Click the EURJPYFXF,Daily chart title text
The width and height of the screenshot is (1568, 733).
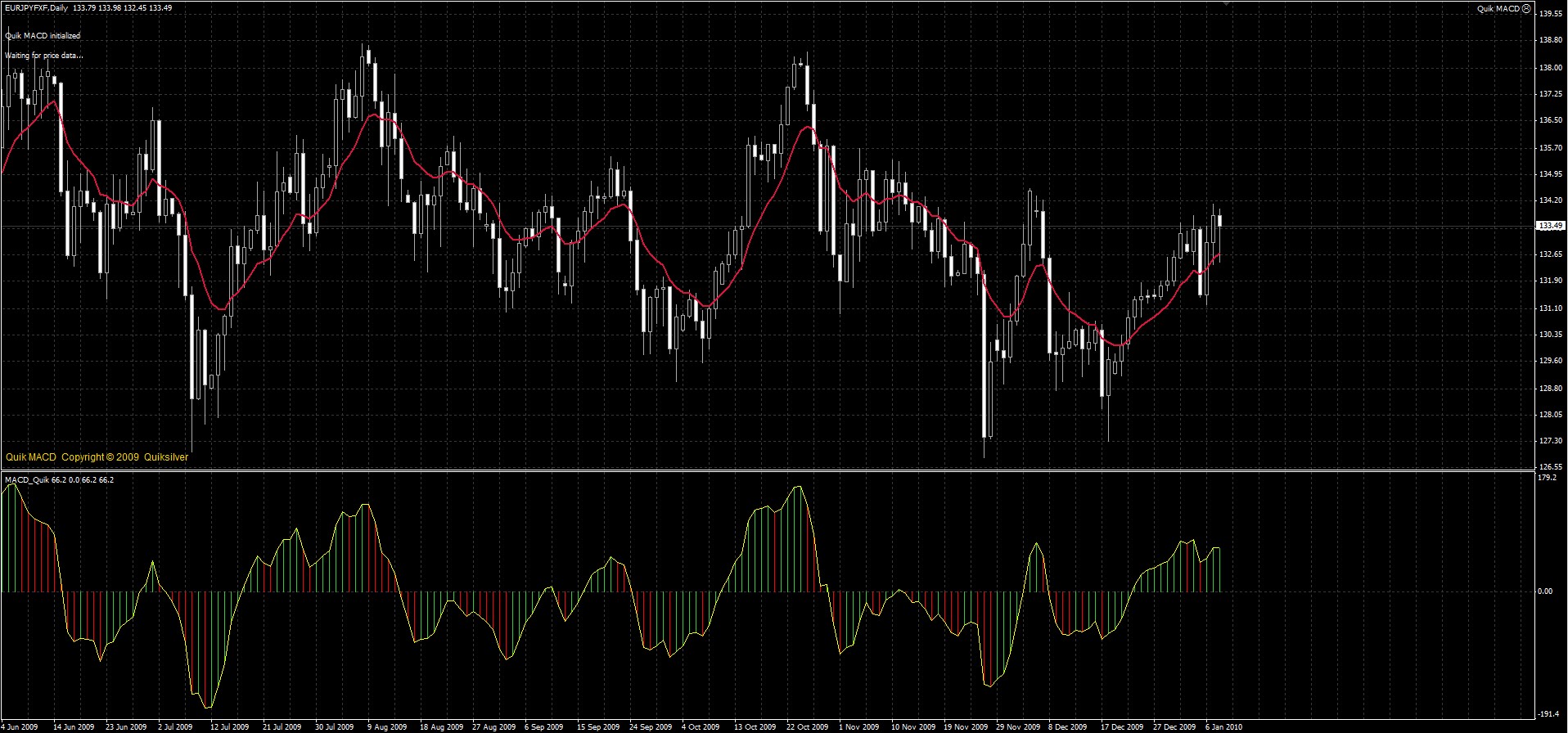pos(36,8)
